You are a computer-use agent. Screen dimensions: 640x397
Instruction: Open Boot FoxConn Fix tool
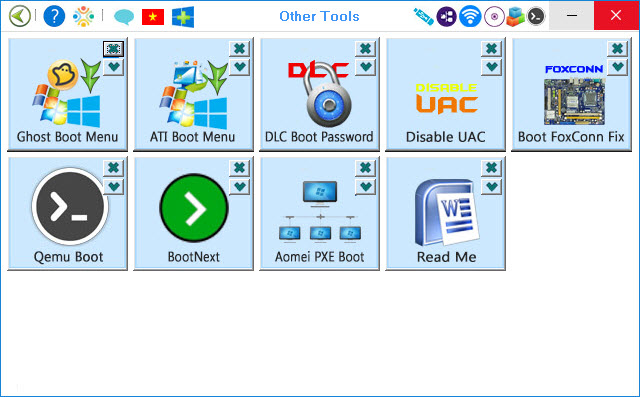[x=571, y=94]
